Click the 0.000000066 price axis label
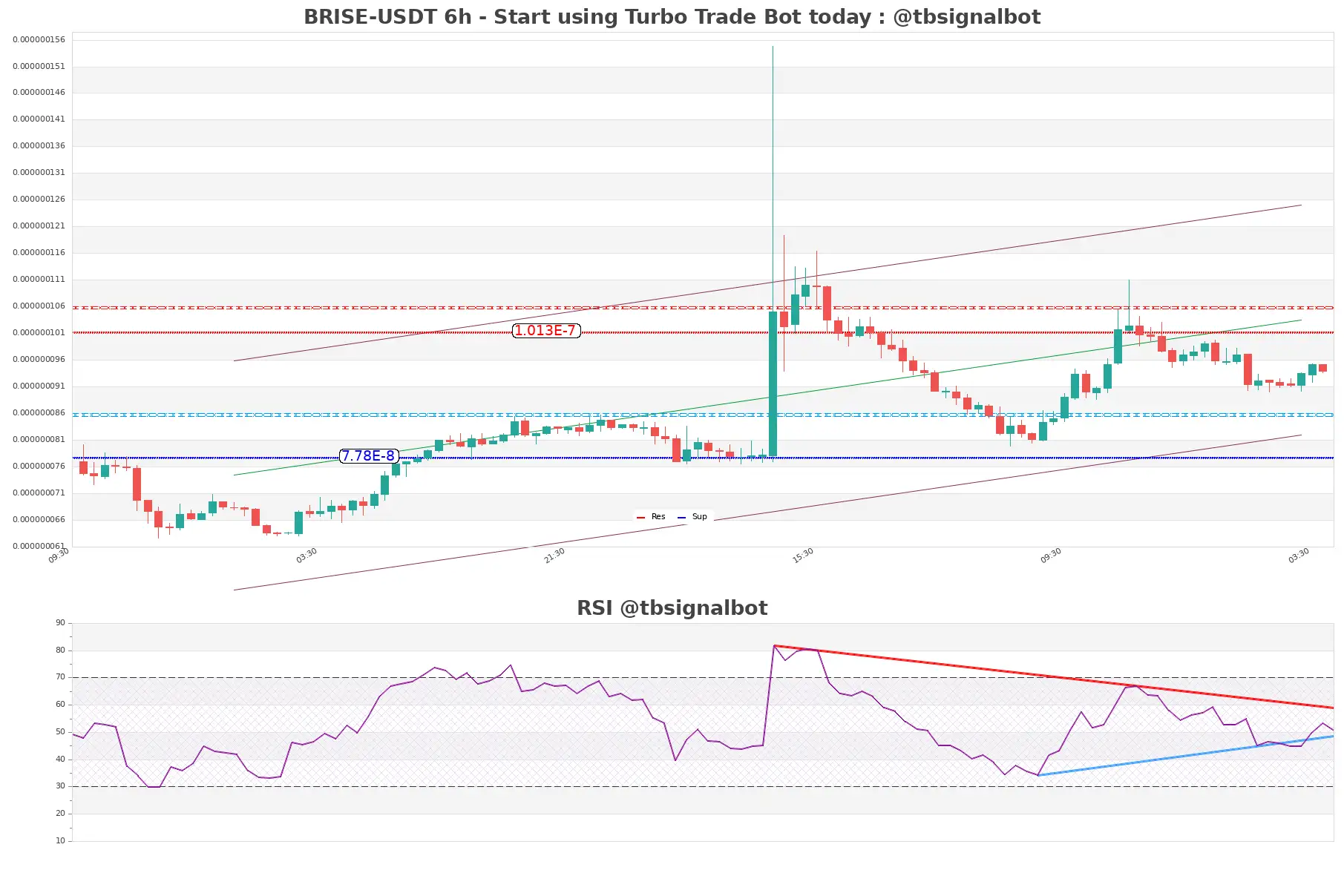The height and width of the screenshot is (896, 1344). (39, 520)
